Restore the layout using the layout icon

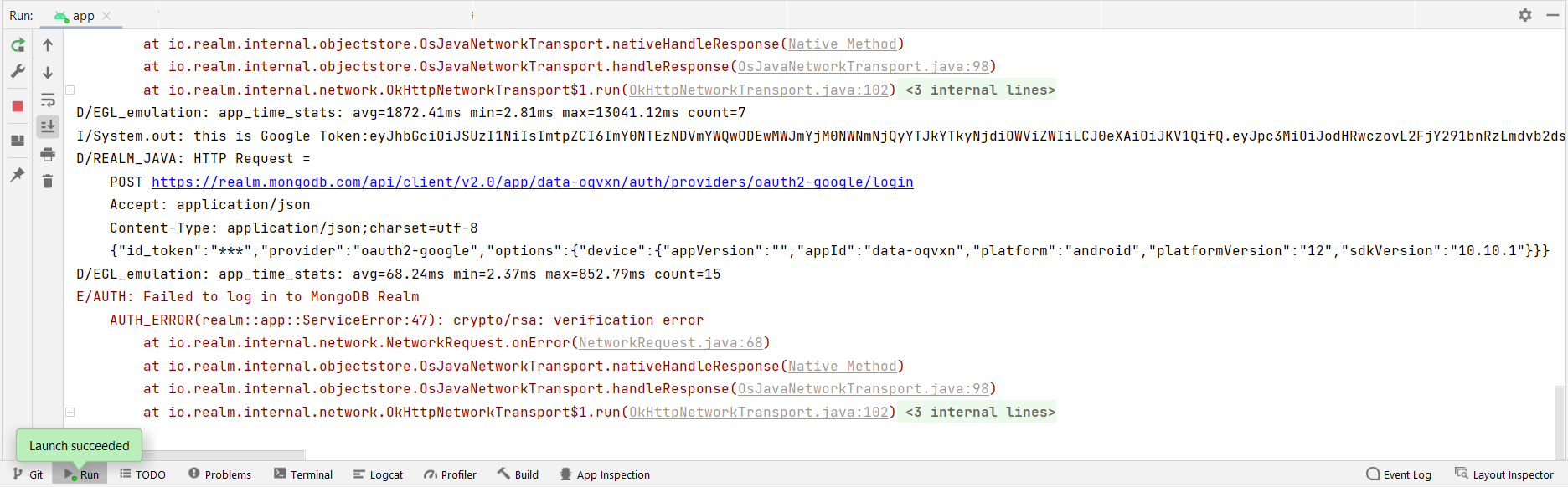18,141
